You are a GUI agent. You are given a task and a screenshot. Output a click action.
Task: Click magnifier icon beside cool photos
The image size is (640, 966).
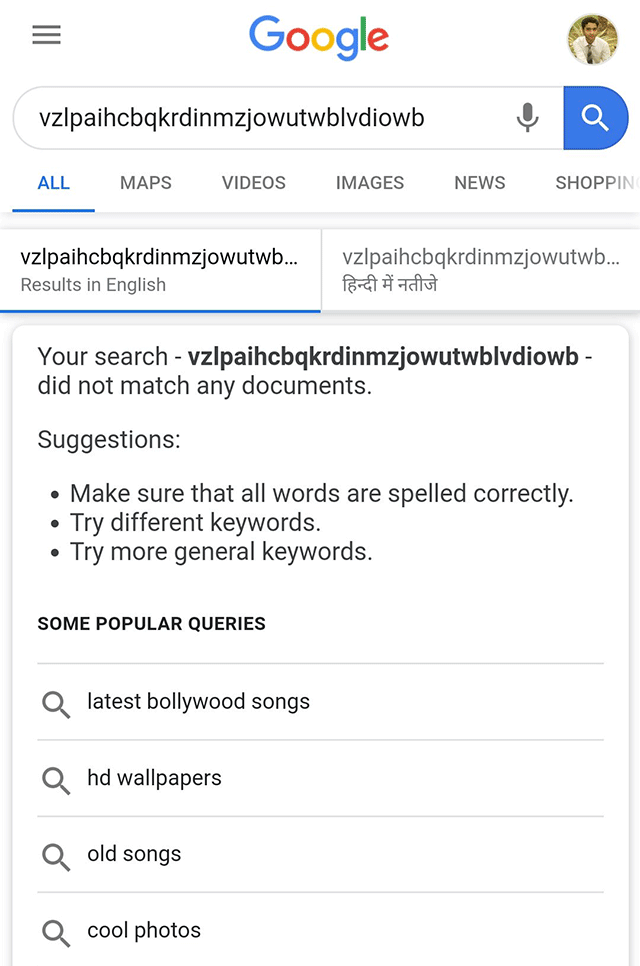point(56,931)
